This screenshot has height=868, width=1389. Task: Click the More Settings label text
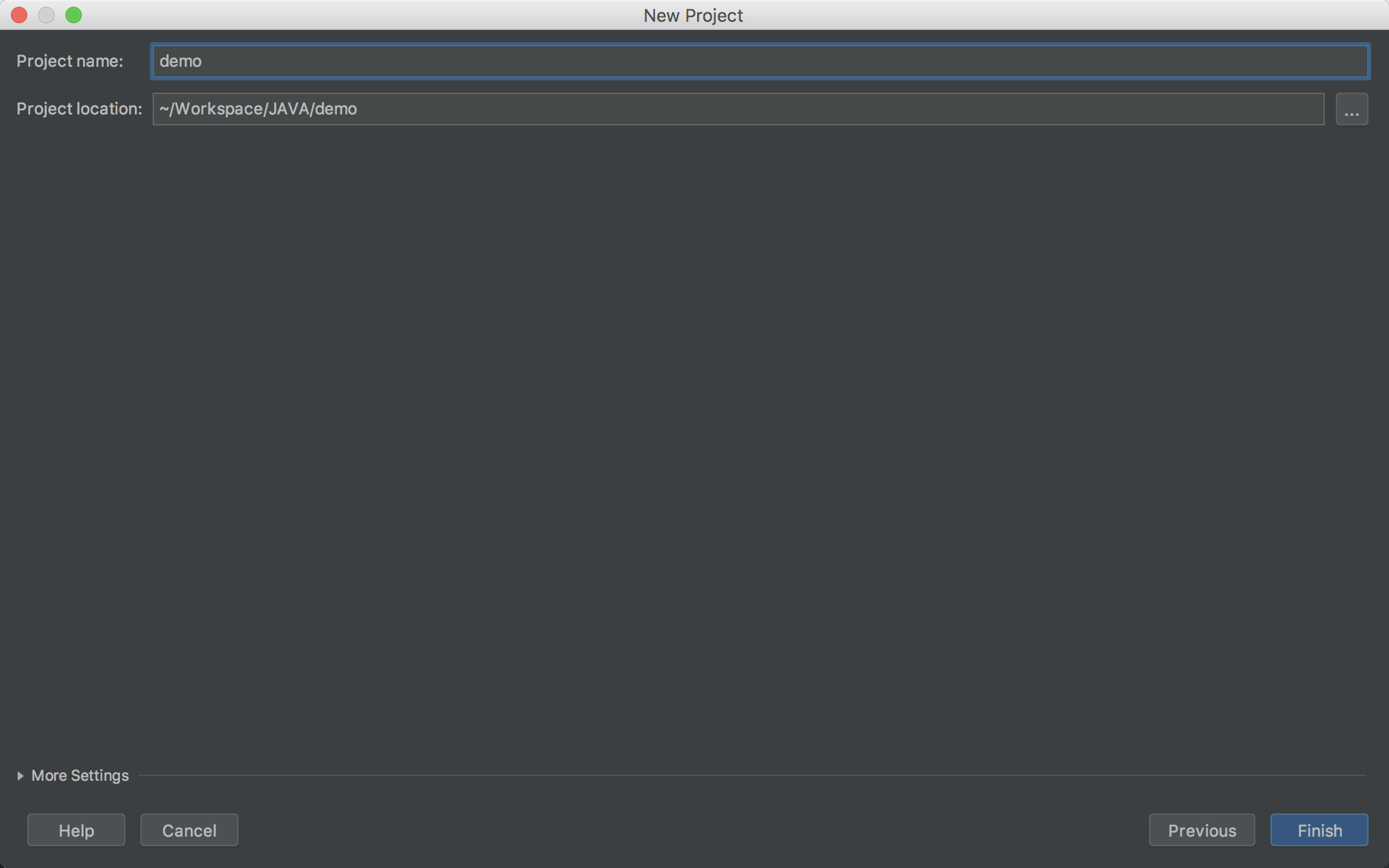79,775
